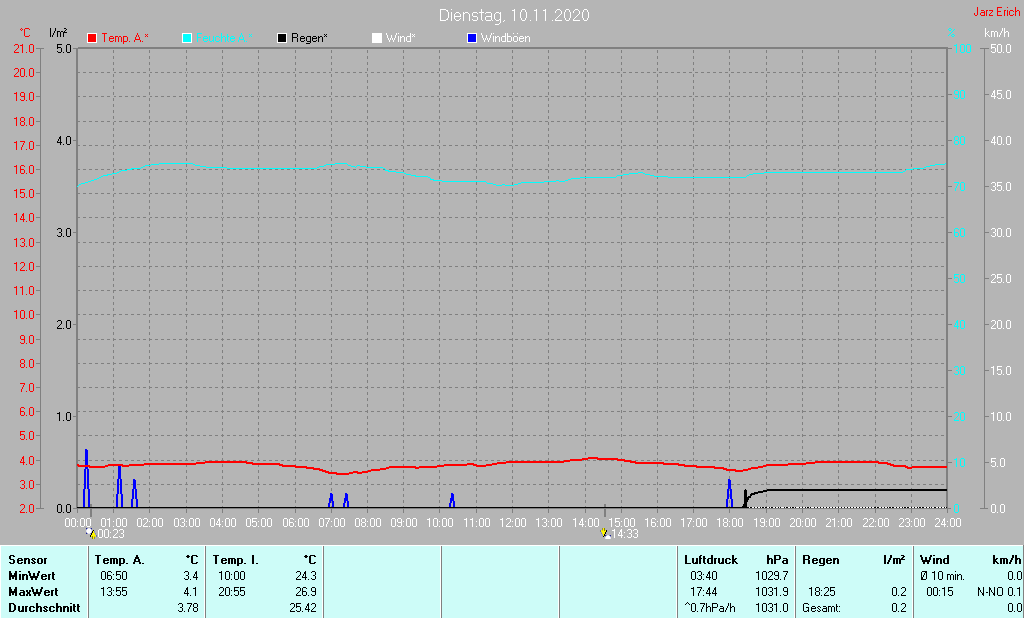Click the maximum outdoor temperature time '13:55'

[x=114, y=592]
